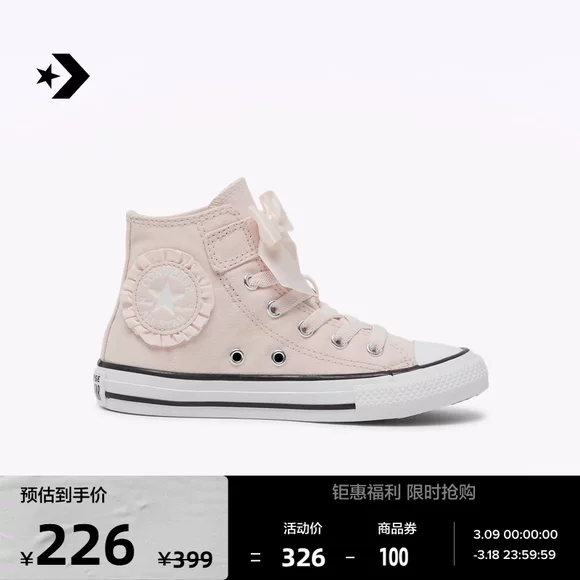Click the 钜惠福利 限时抢购 banner text
Image resolution: width=580 pixels, height=580 pixels.
tap(404, 492)
